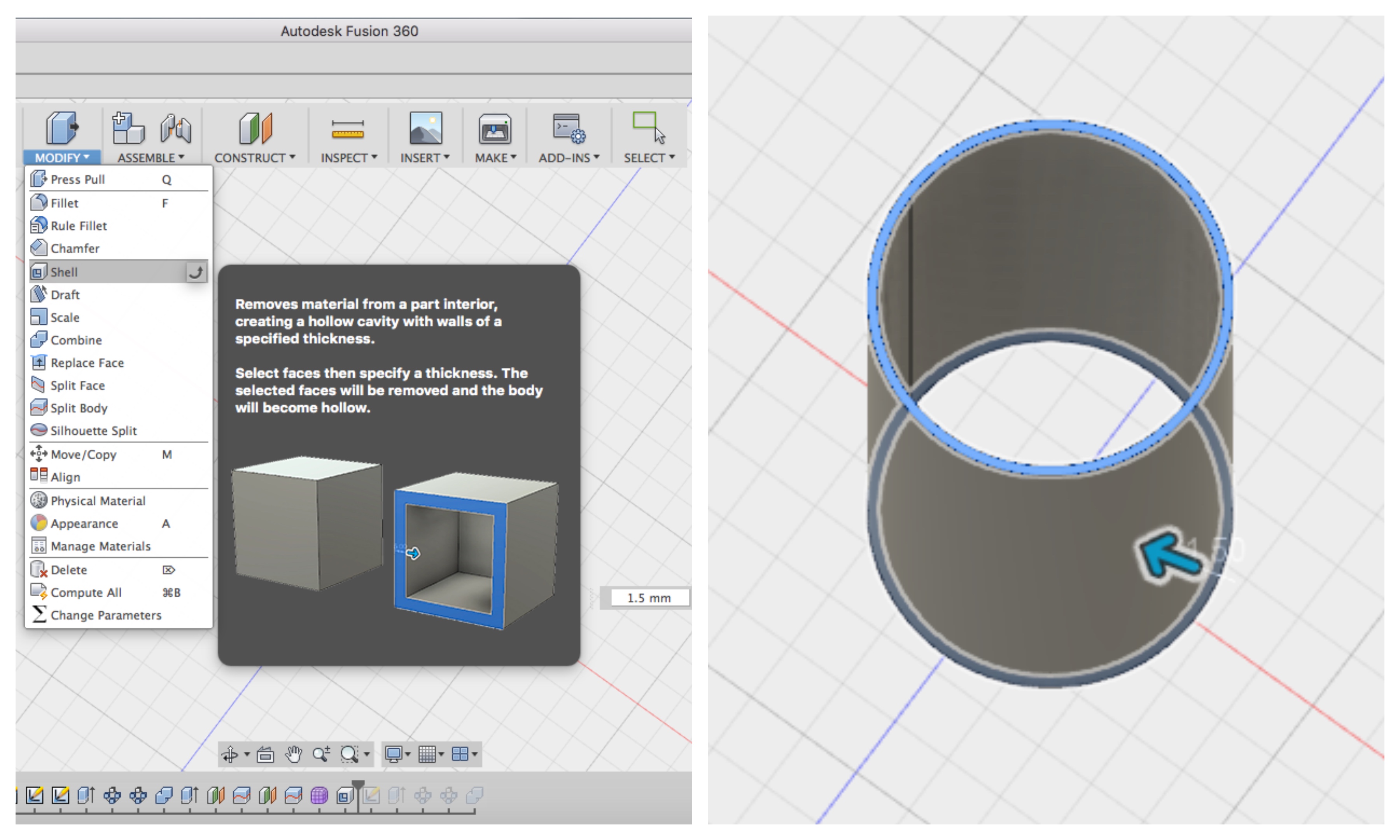Click the Inspect measure ruler icon
1400x840 pixels.
347,129
